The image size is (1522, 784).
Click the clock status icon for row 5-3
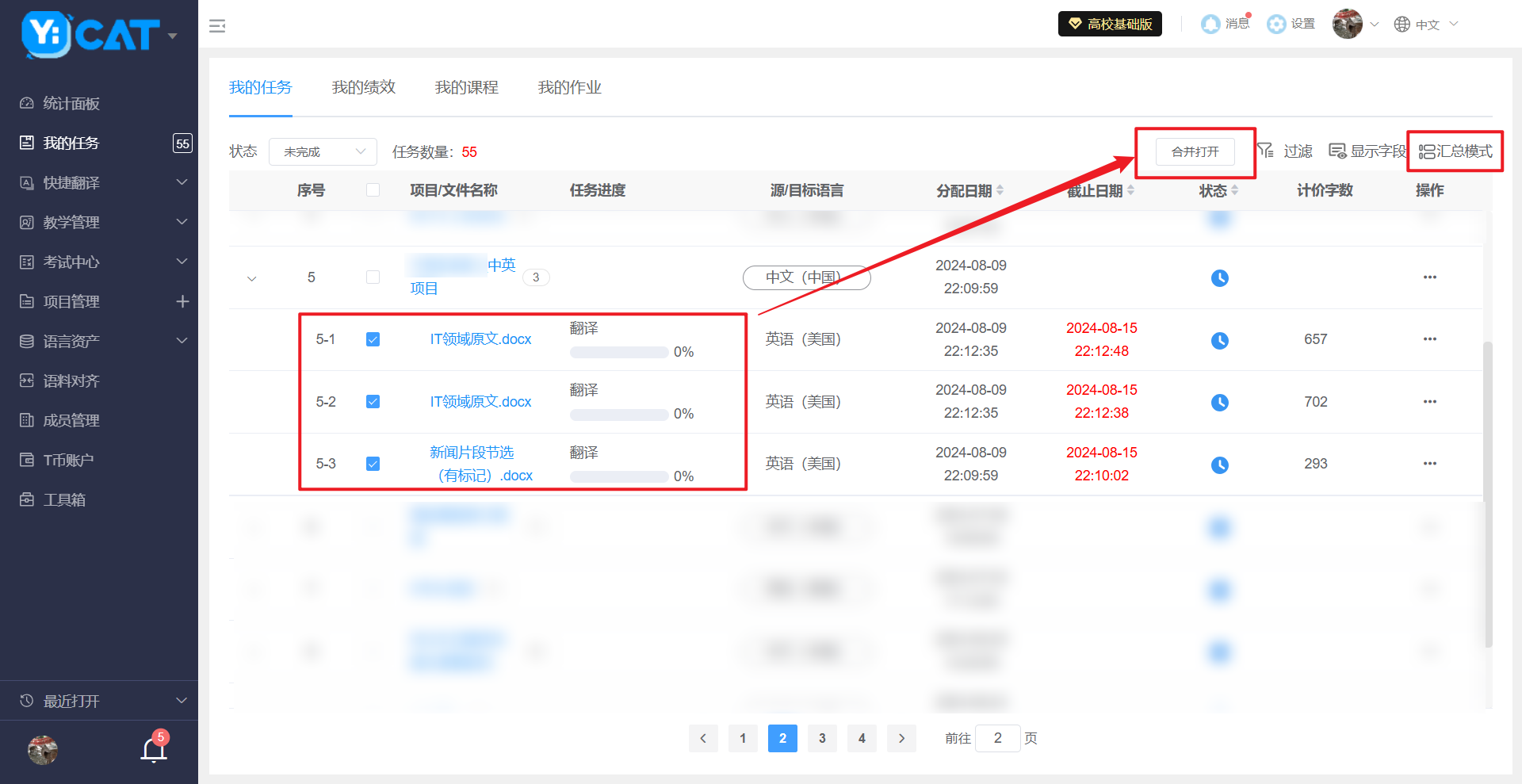(x=1219, y=465)
